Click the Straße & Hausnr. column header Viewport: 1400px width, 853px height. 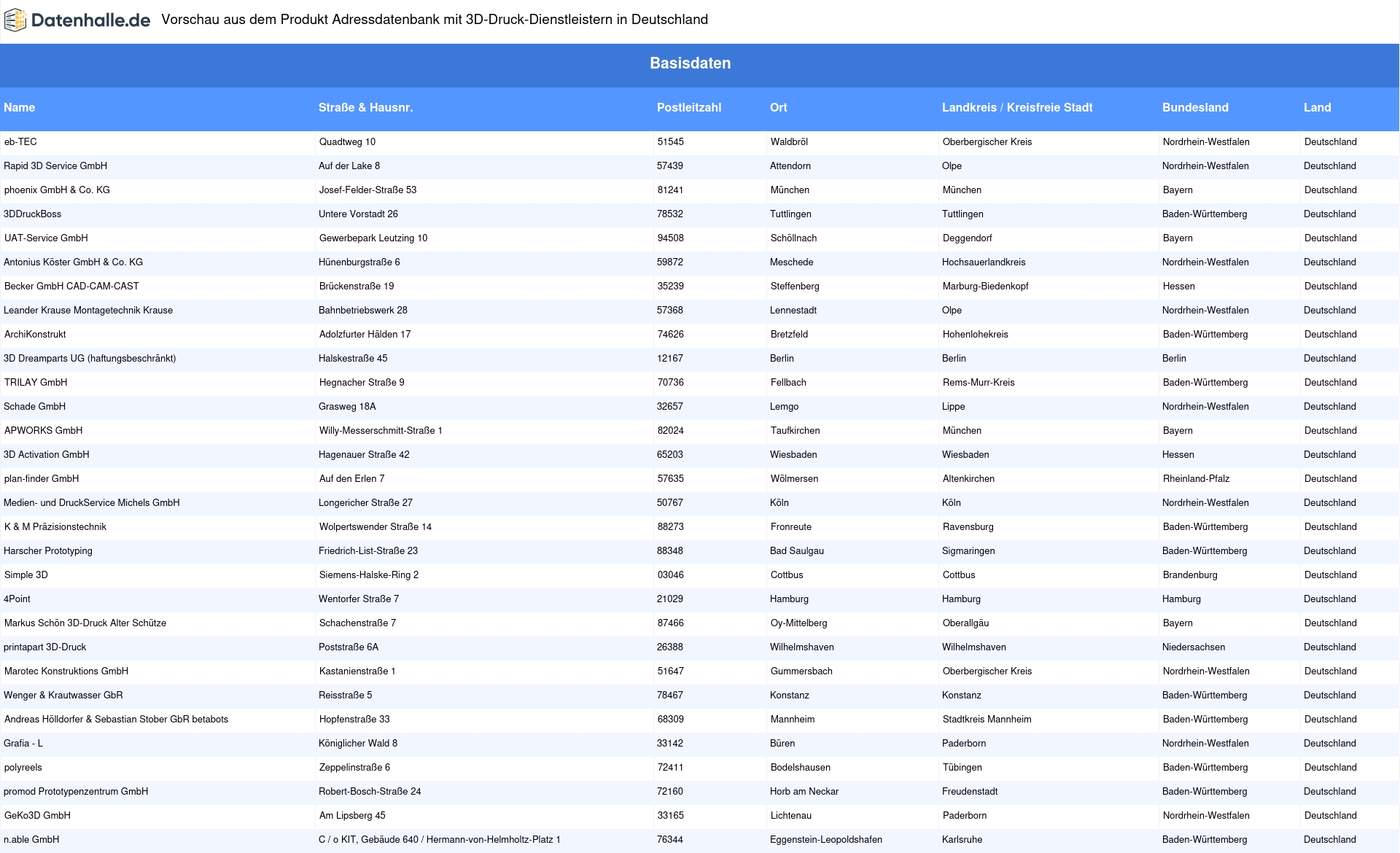[x=366, y=107]
